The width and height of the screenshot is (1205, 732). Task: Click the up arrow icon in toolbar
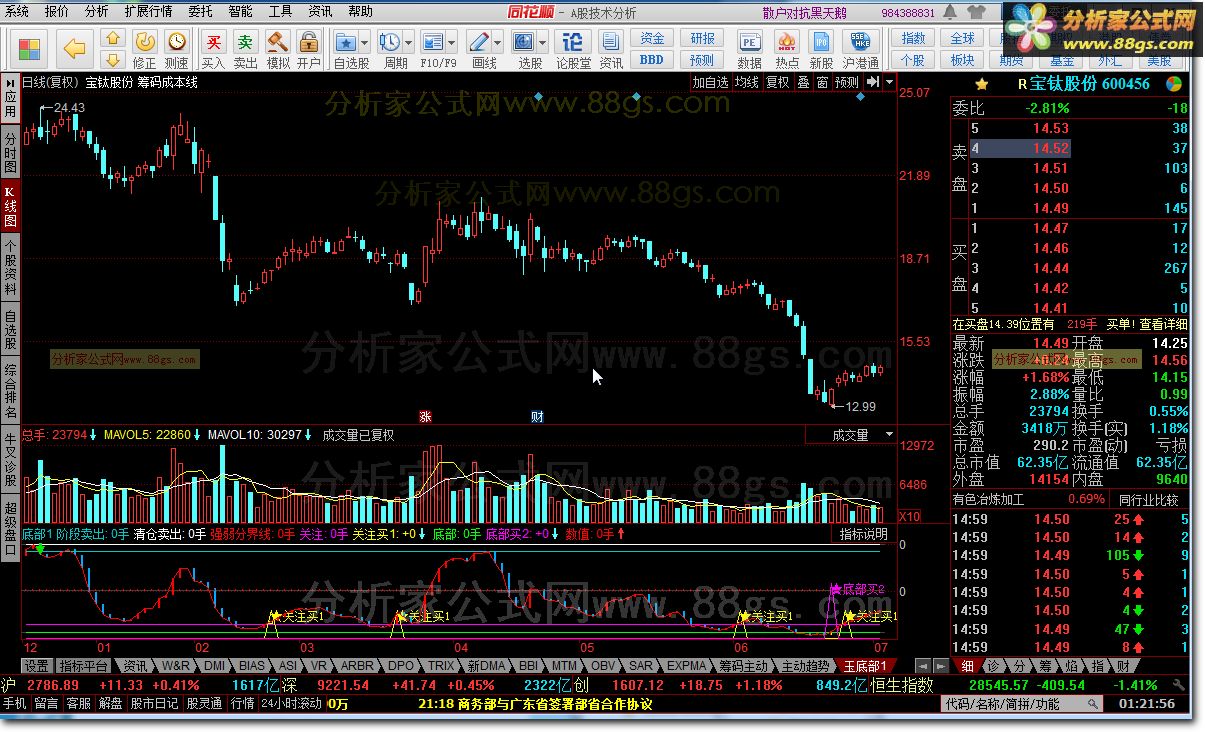114,38
